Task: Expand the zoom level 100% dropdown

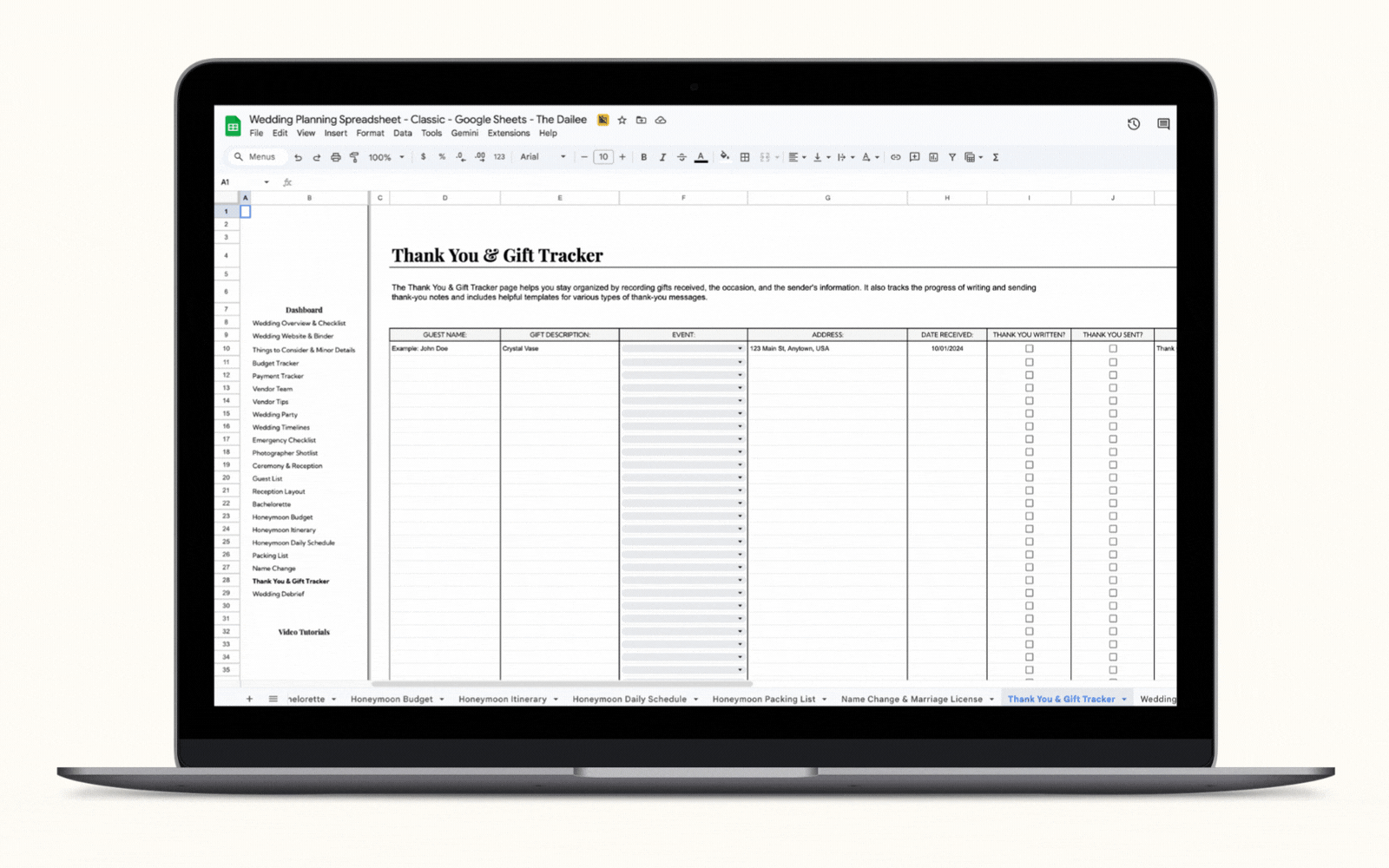Action: pyautogui.click(x=386, y=157)
